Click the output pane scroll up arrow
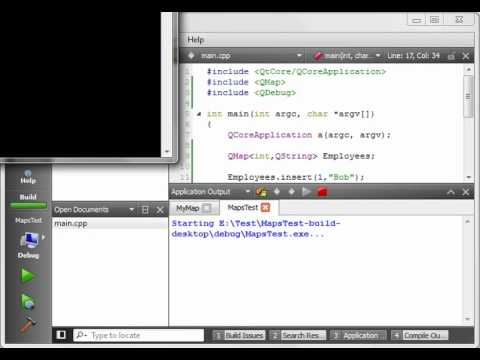This screenshot has height=360, width=480. (x=468, y=221)
